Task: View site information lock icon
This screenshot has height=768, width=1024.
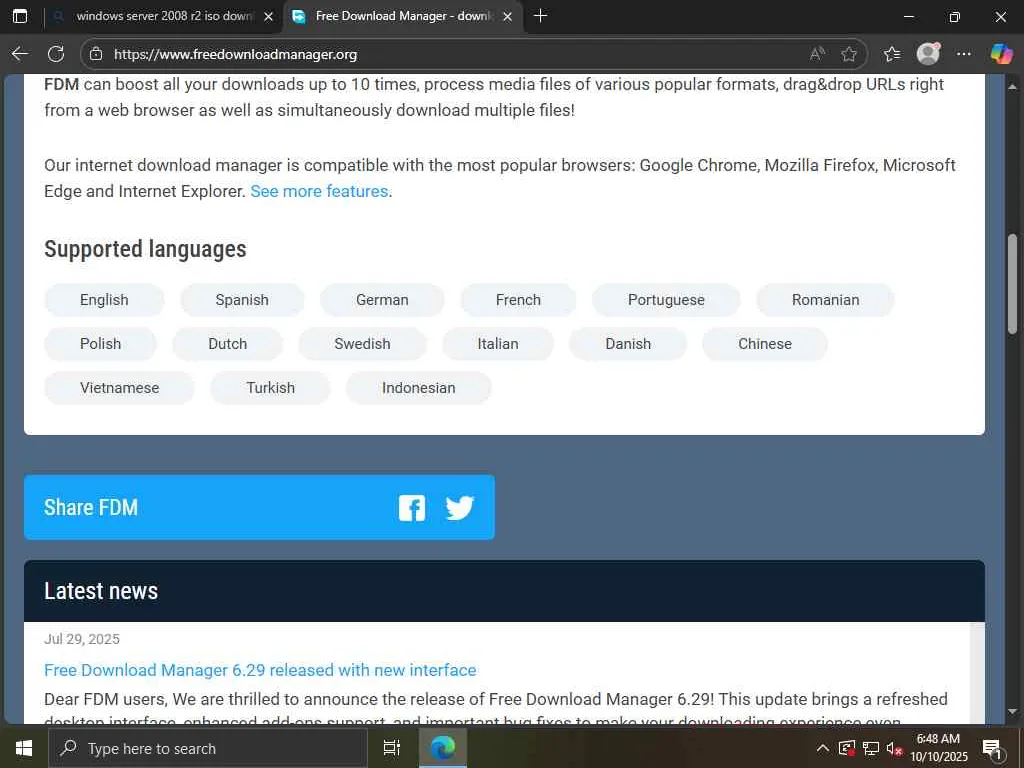Action: [96, 54]
